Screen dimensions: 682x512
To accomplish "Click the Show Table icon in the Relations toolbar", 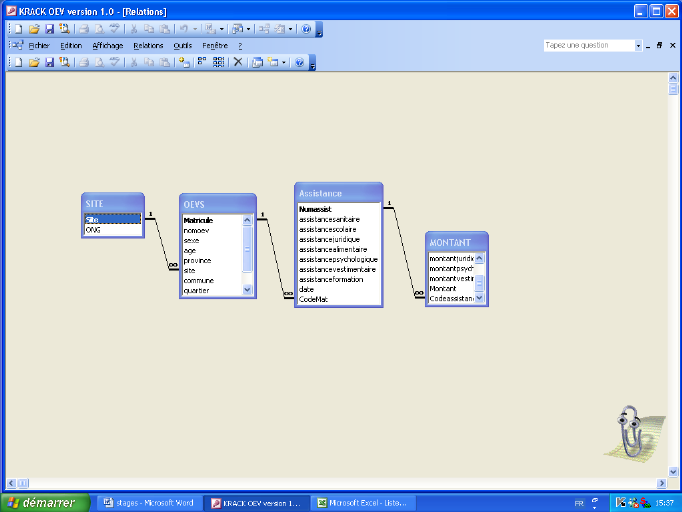I will coord(183,62).
